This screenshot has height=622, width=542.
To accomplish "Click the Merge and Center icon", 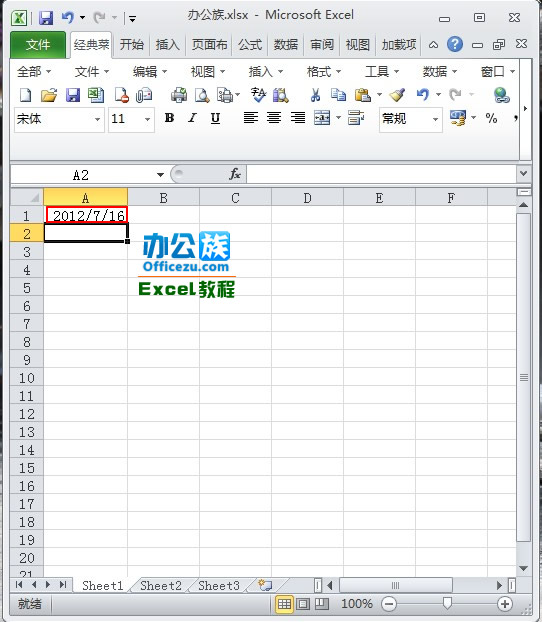I will [322, 118].
